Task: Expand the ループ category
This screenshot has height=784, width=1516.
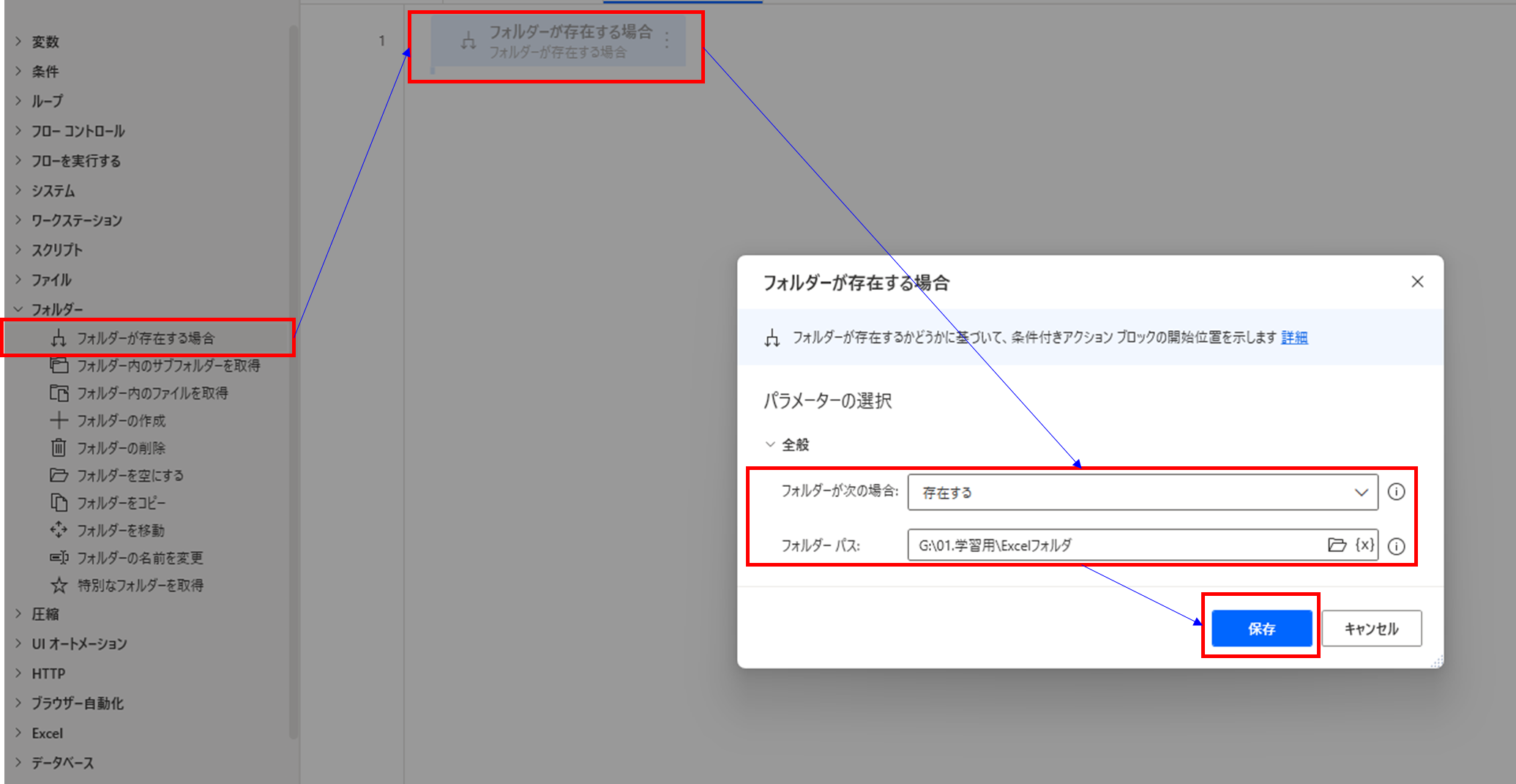Action: (18, 101)
